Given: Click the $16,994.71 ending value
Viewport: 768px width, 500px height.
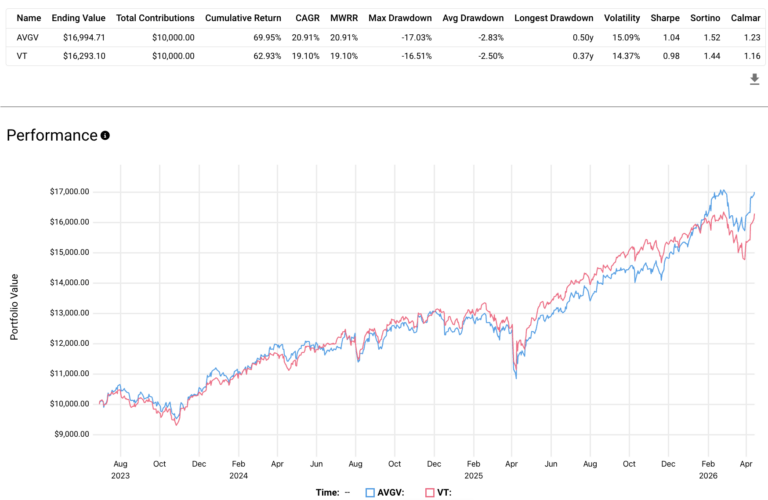Looking at the screenshot, I should [84, 38].
